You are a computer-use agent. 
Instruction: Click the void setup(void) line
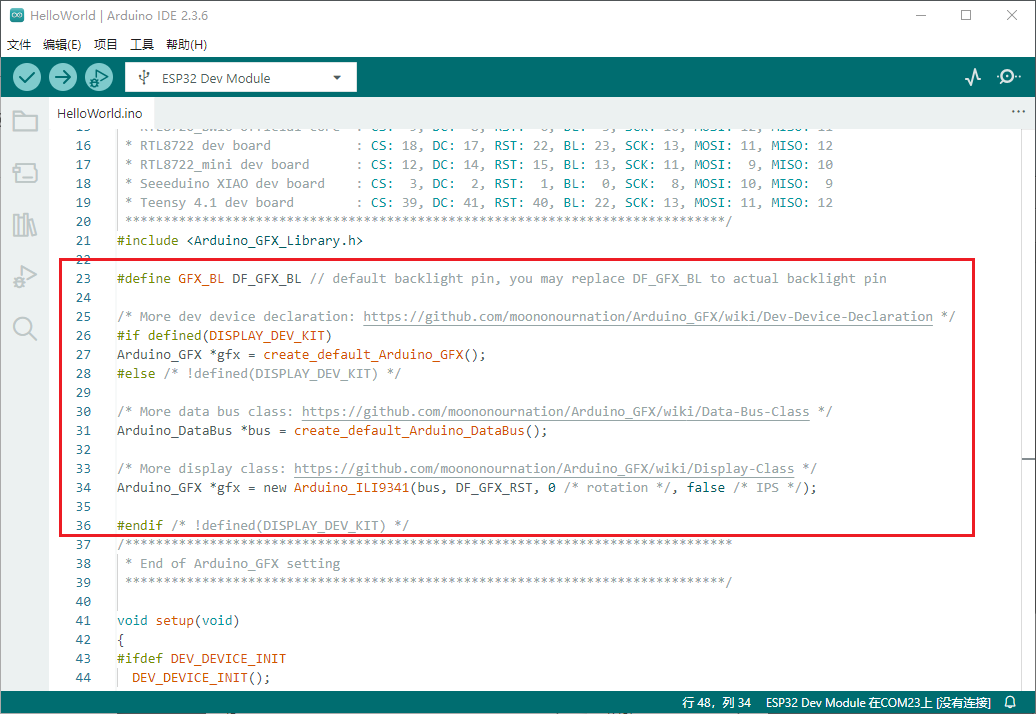(x=178, y=620)
